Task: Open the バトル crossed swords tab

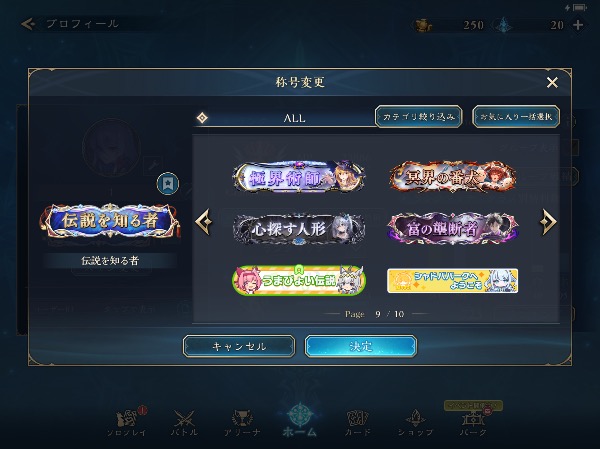Action: 184,423
